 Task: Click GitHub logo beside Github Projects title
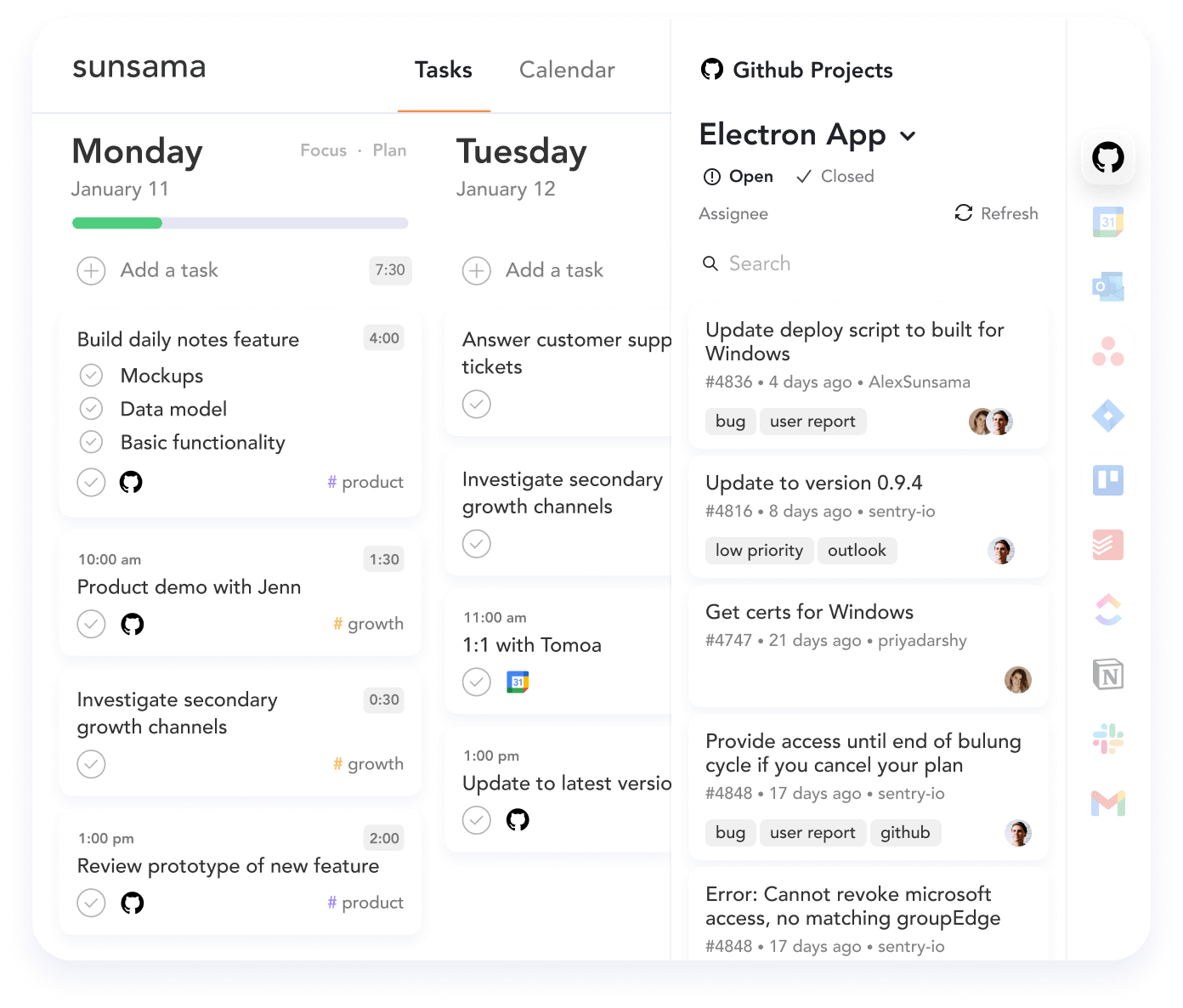coord(711,70)
